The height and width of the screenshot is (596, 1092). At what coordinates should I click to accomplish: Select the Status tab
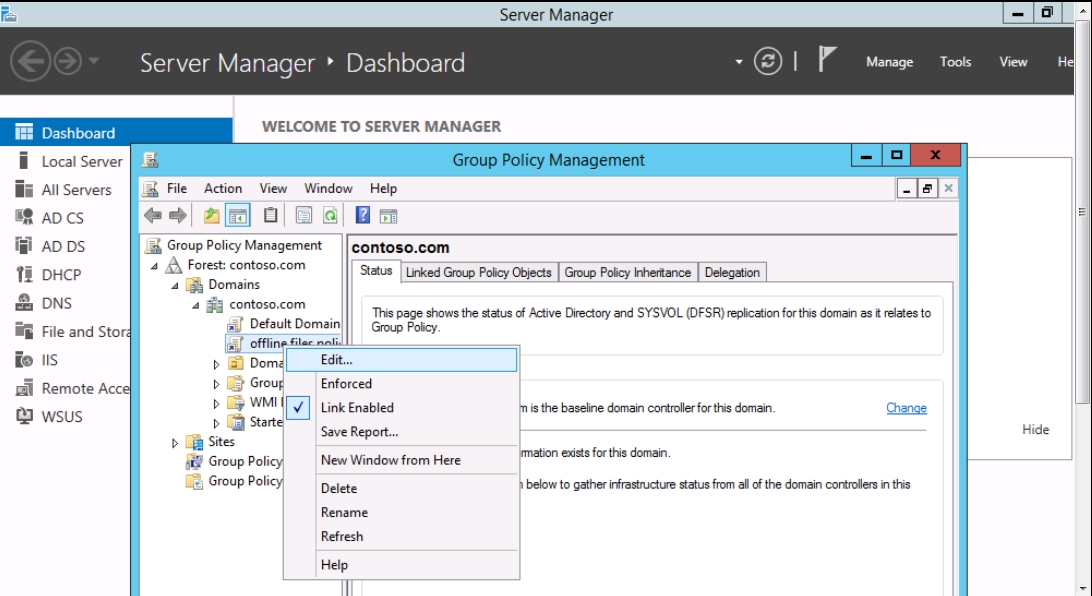pos(376,271)
